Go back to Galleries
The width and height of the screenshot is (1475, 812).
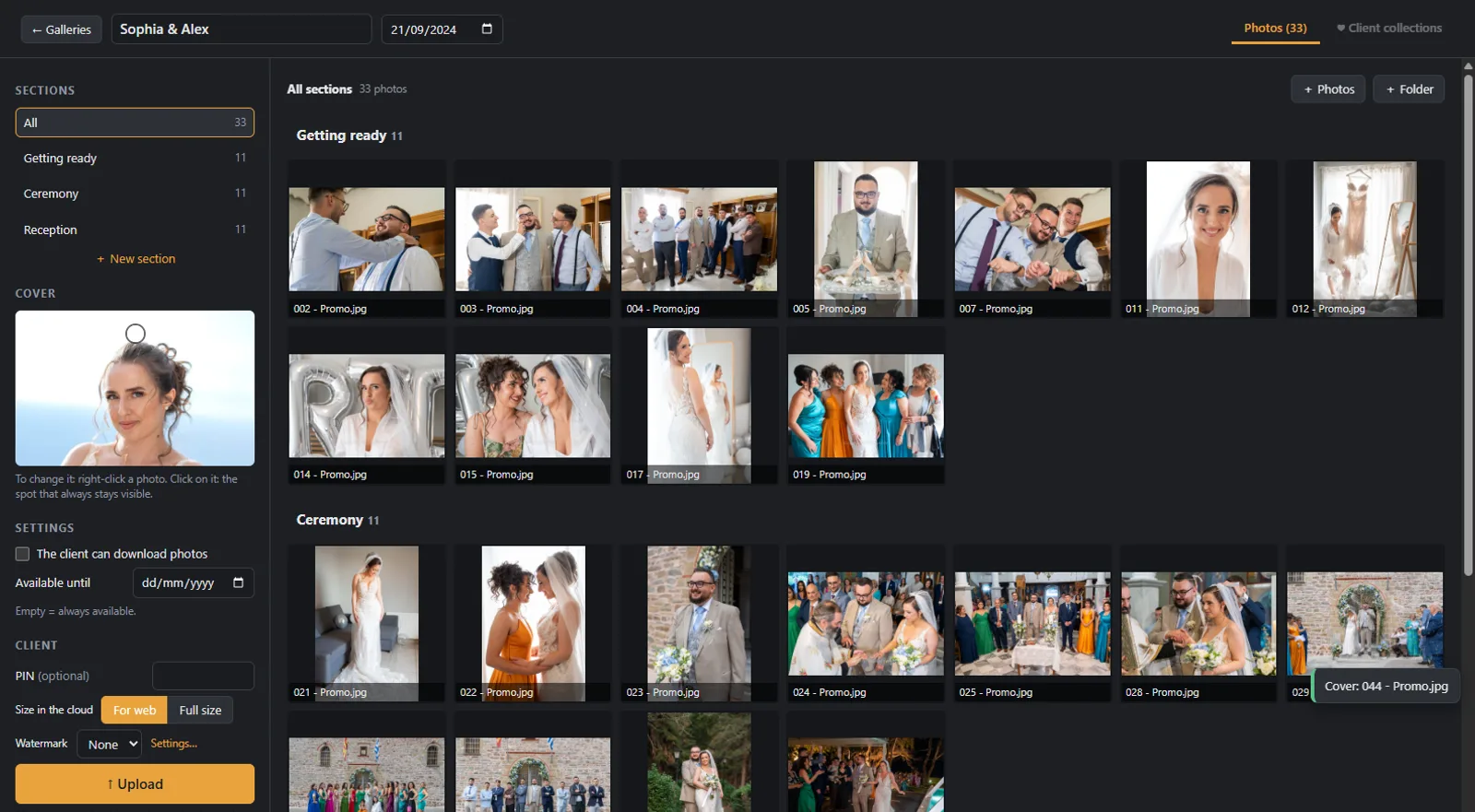[x=62, y=29]
